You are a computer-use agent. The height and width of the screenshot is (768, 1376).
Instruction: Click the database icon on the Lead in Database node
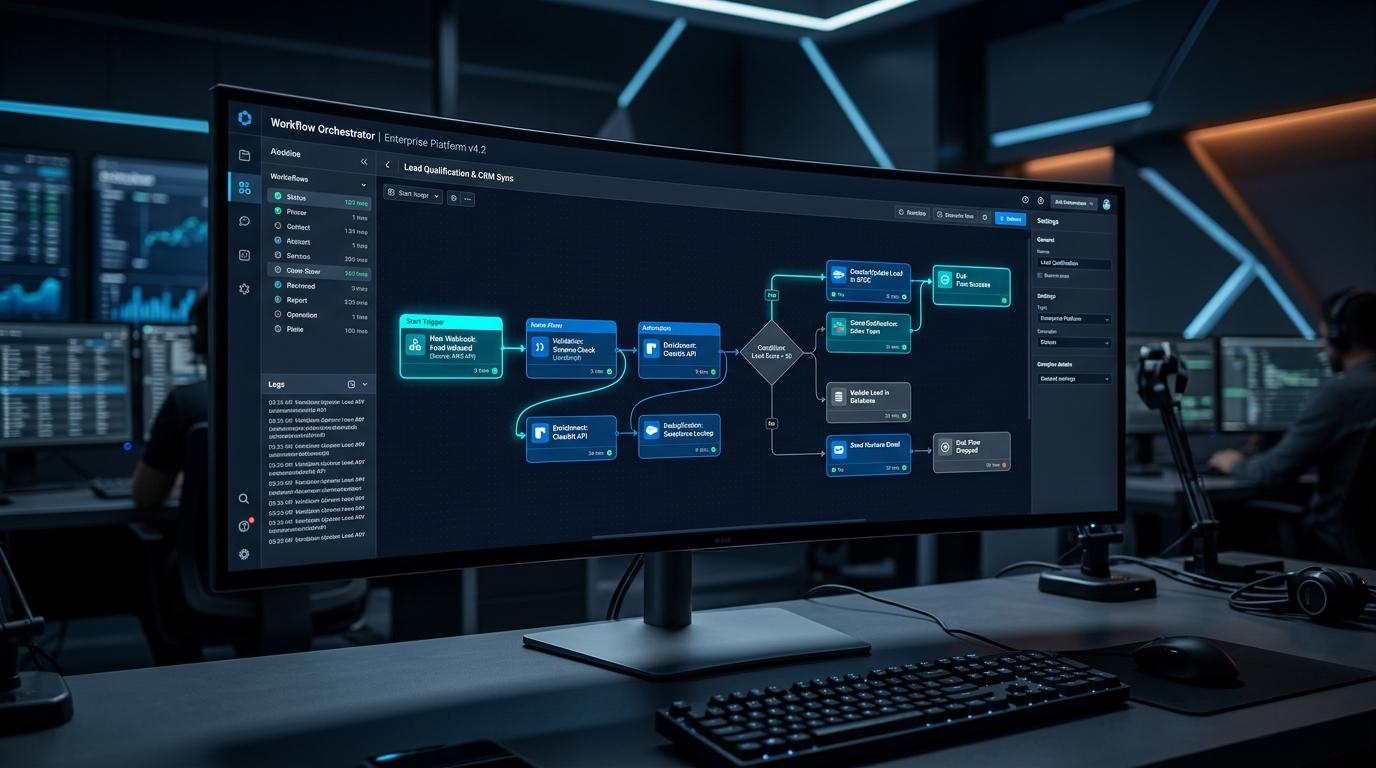[839, 397]
